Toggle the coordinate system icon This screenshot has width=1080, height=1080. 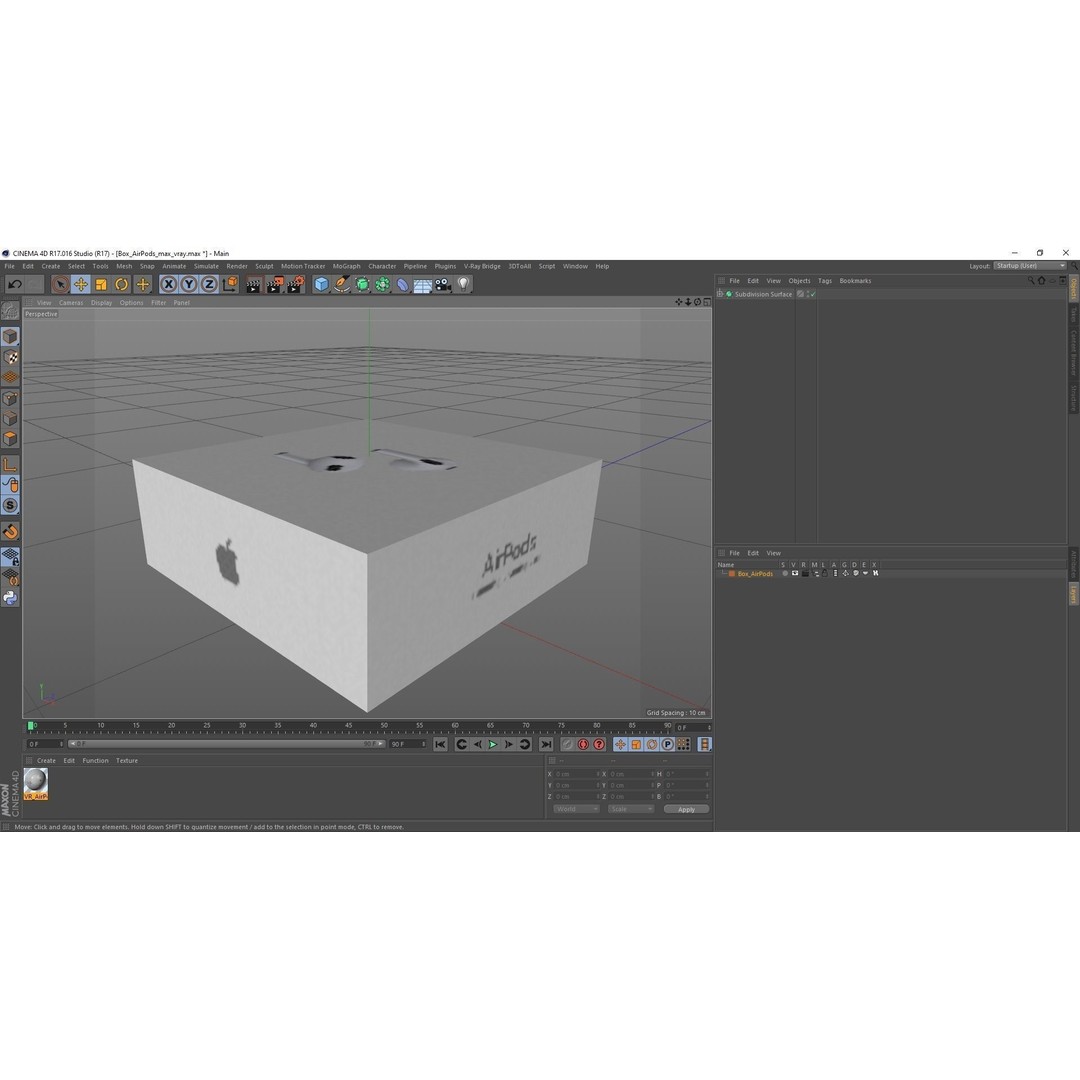(x=230, y=284)
